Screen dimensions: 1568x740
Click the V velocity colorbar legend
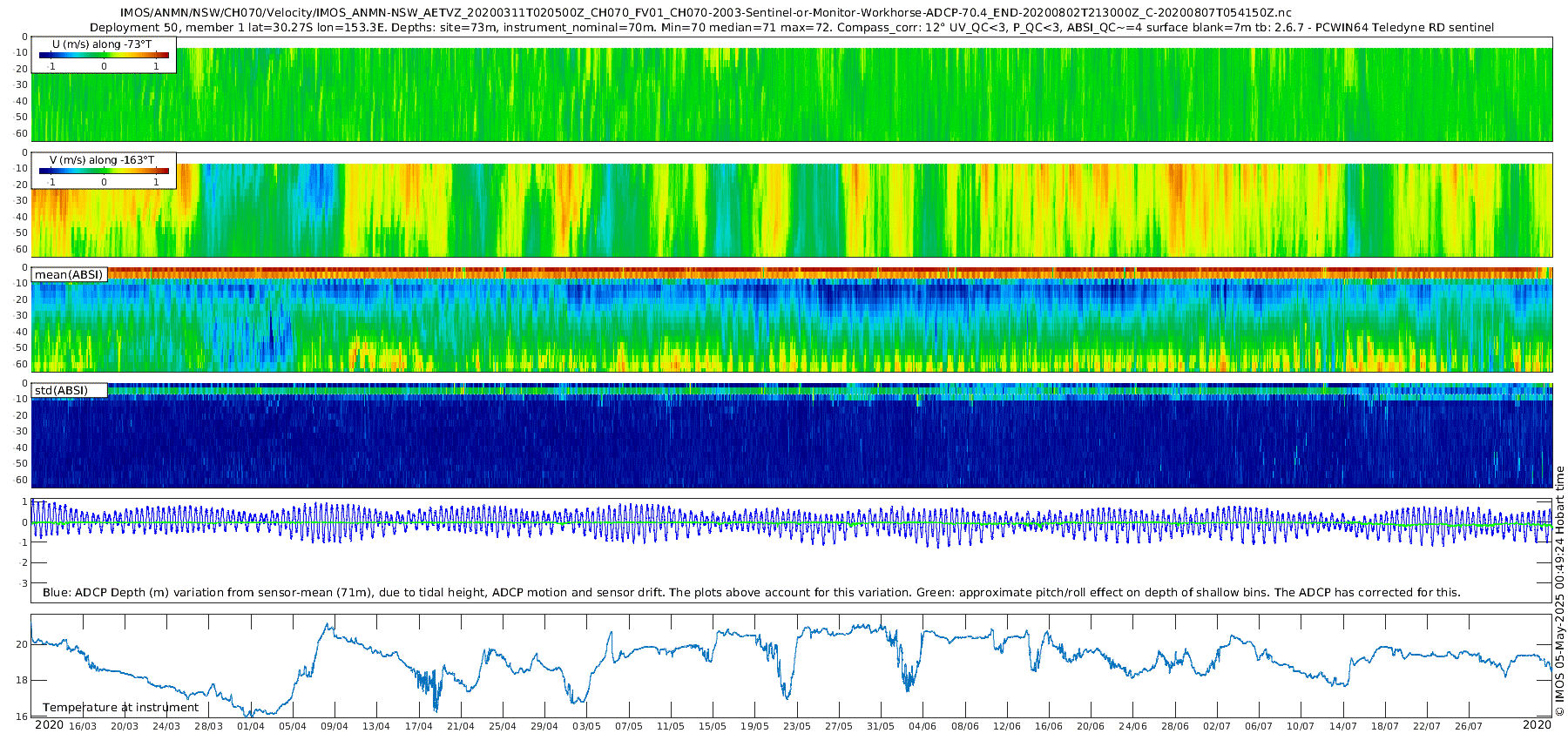(104, 171)
